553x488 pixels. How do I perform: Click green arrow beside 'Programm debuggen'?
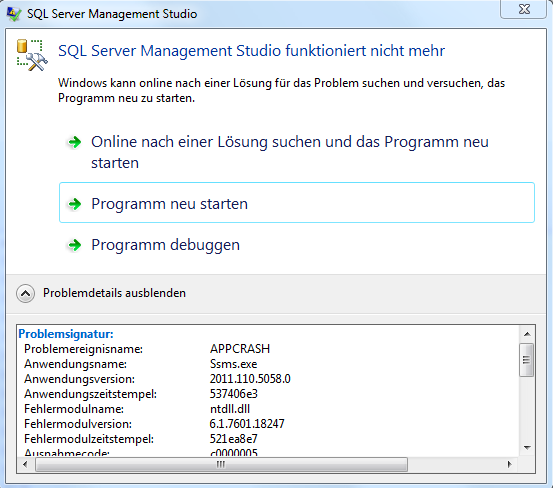click(74, 245)
